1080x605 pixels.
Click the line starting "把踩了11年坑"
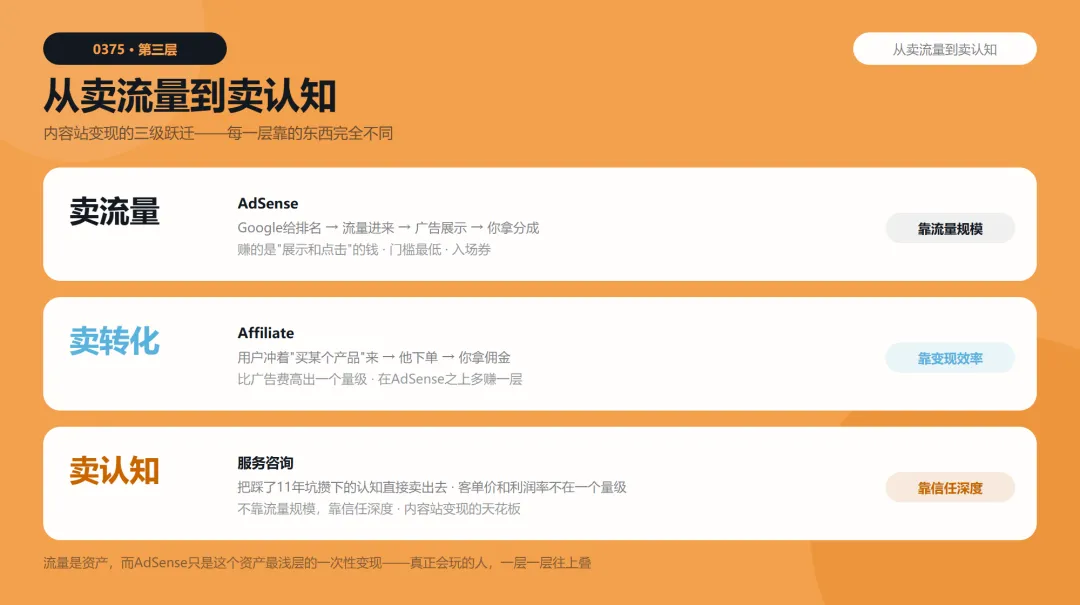pos(432,487)
